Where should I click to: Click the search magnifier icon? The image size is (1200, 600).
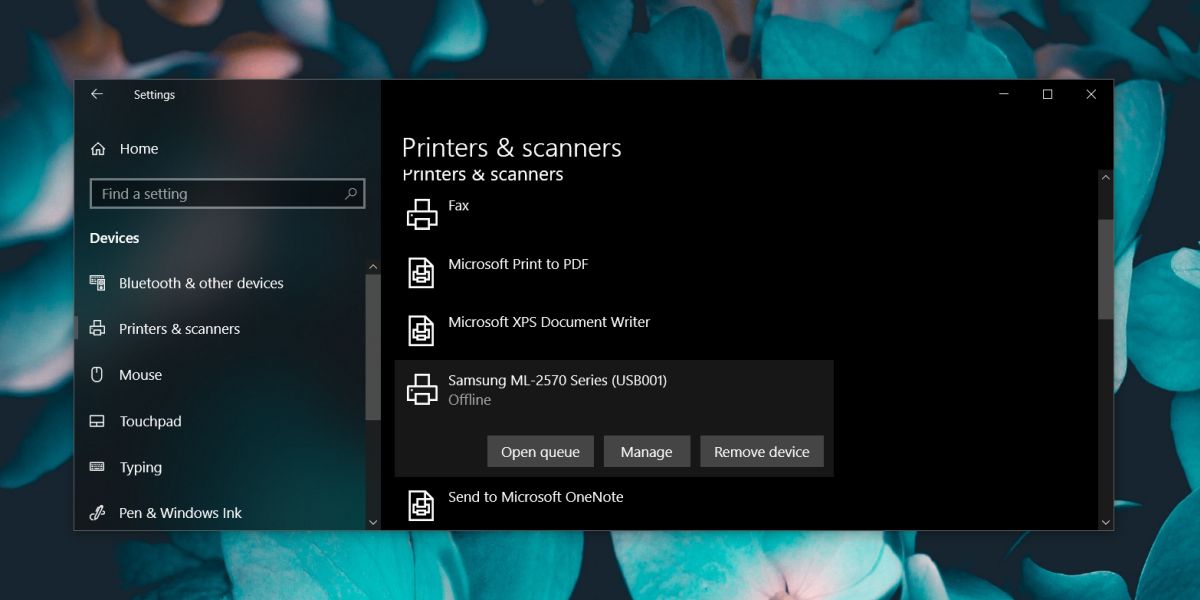351,194
